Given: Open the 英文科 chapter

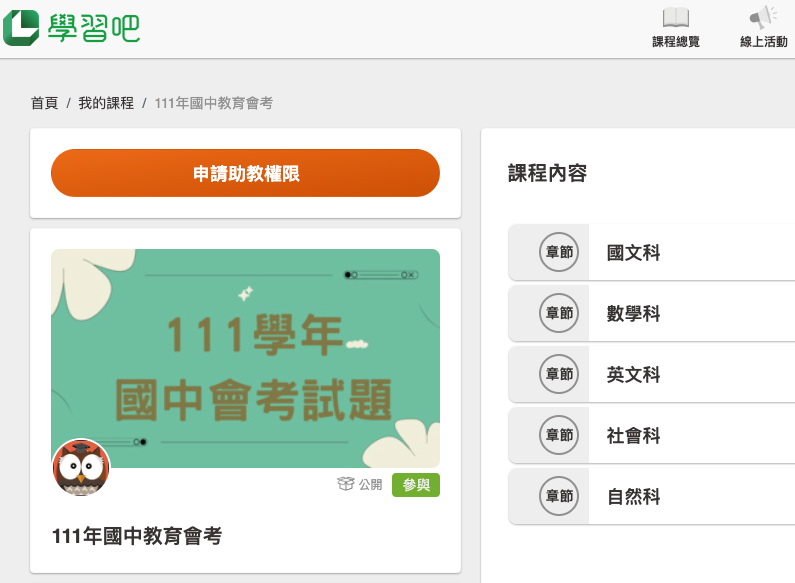Looking at the screenshot, I should tap(633, 374).
